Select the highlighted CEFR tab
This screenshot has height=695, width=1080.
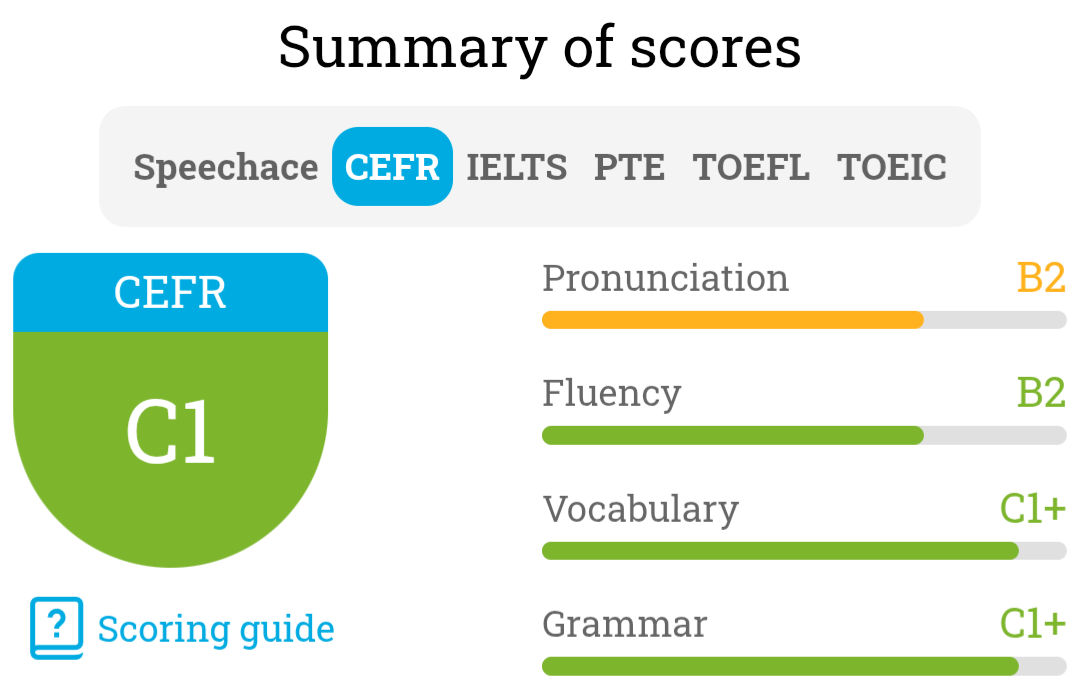click(392, 167)
